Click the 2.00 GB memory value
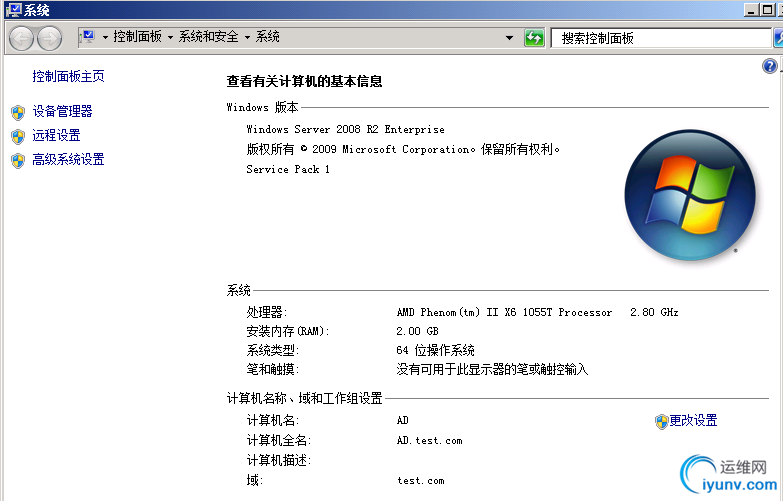The image size is (783, 501). pyautogui.click(x=417, y=331)
